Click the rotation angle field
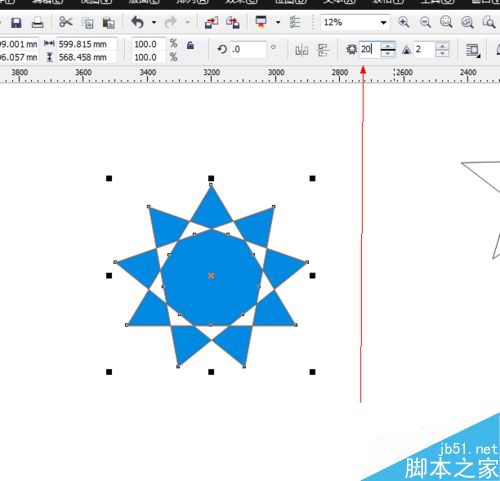The height and width of the screenshot is (481, 500). (248, 49)
